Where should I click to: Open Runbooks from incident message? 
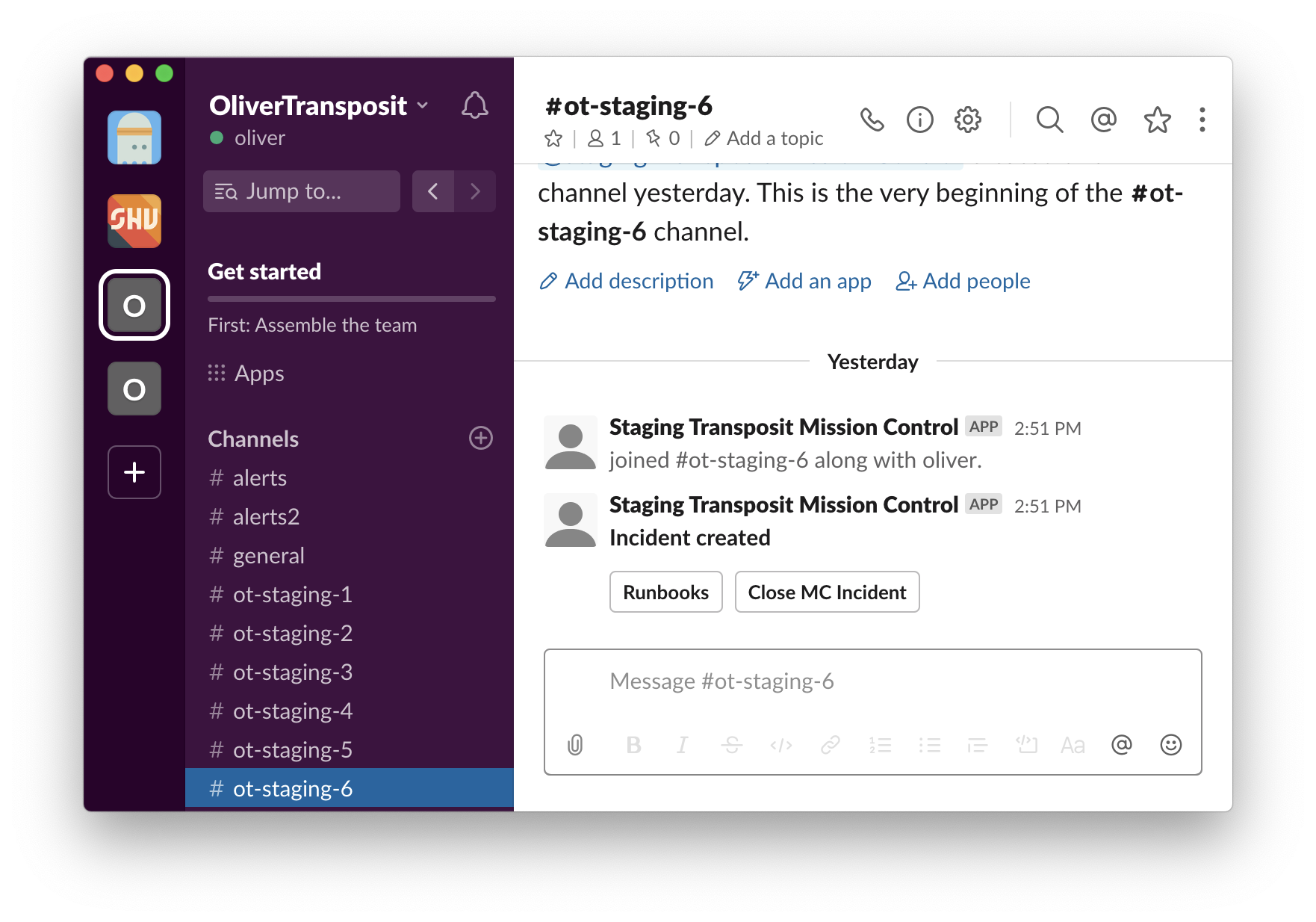pyautogui.click(x=666, y=592)
